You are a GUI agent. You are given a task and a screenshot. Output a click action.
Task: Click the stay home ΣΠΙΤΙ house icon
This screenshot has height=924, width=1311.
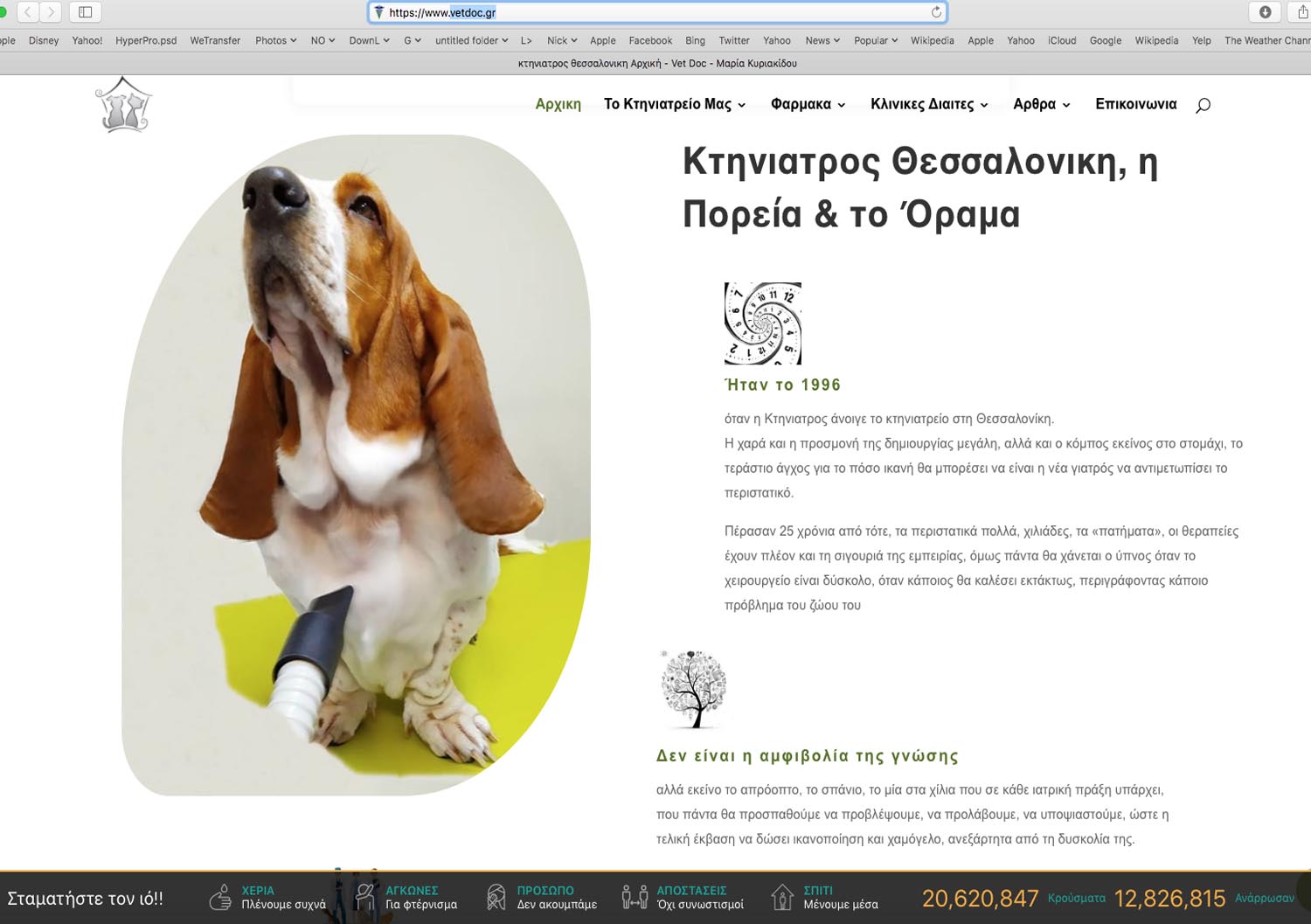[x=781, y=897]
